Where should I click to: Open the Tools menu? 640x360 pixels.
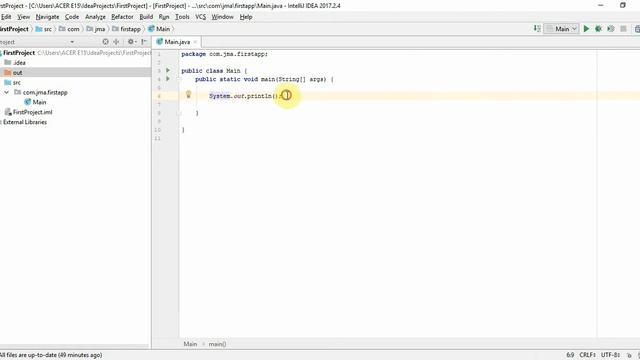coord(182,17)
